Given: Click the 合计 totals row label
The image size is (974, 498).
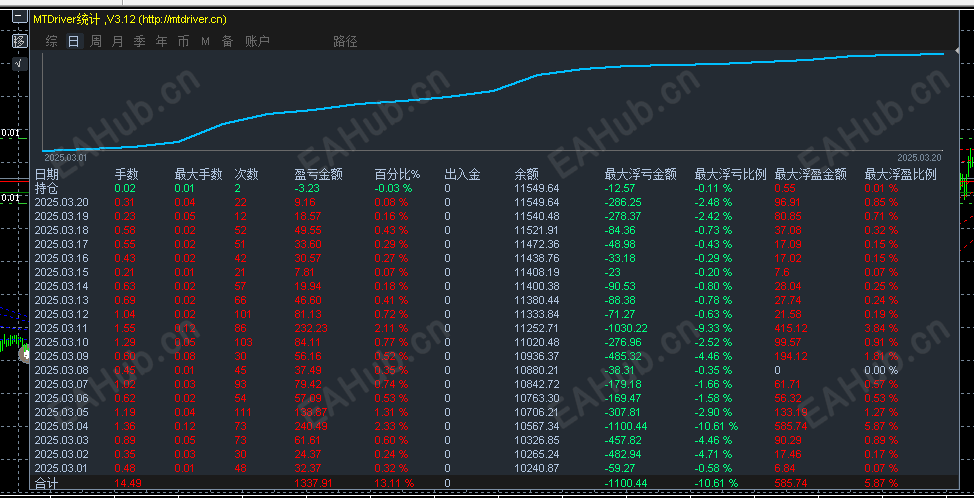Looking at the screenshot, I should tap(47, 482).
